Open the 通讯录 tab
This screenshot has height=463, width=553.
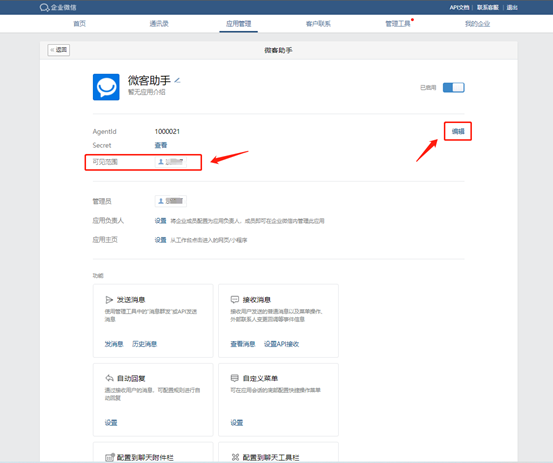pos(159,24)
